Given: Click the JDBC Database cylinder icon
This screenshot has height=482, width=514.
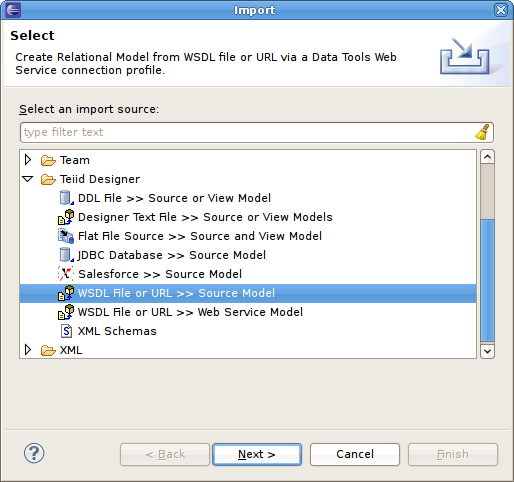Looking at the screenshot, I should tap(66, 255).
